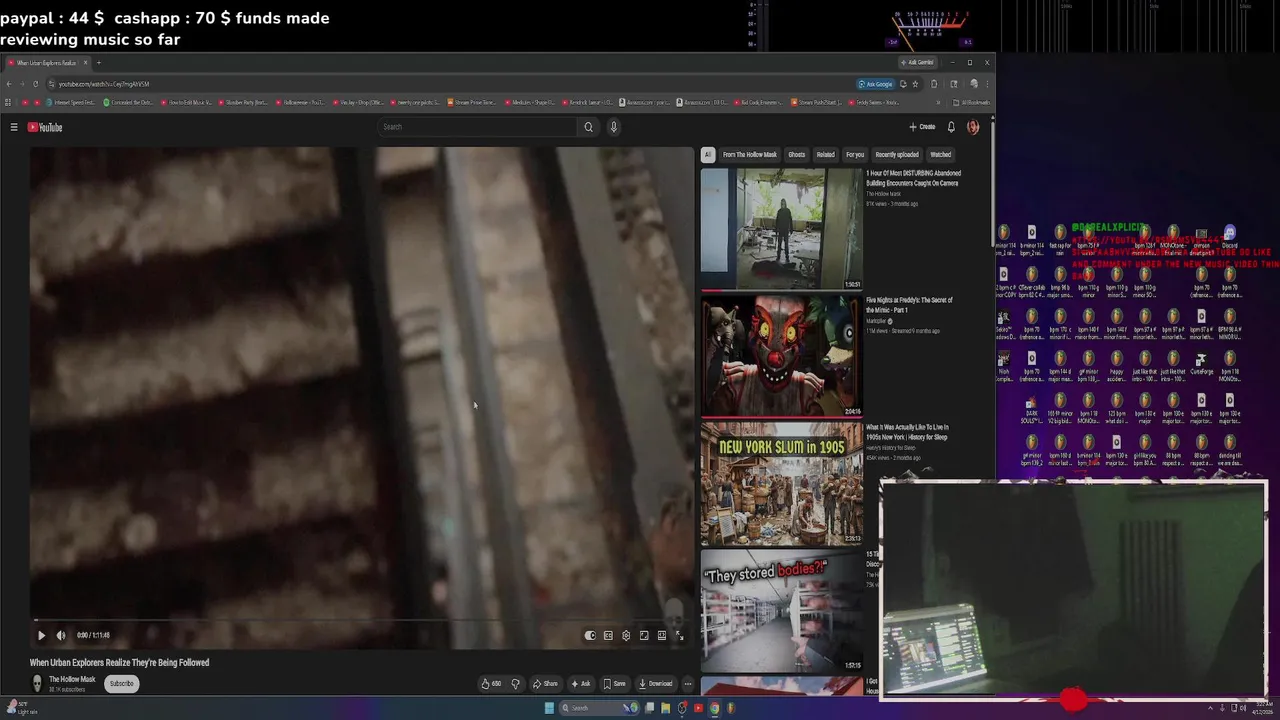Start voice search with microphone icon

point(614,127)
